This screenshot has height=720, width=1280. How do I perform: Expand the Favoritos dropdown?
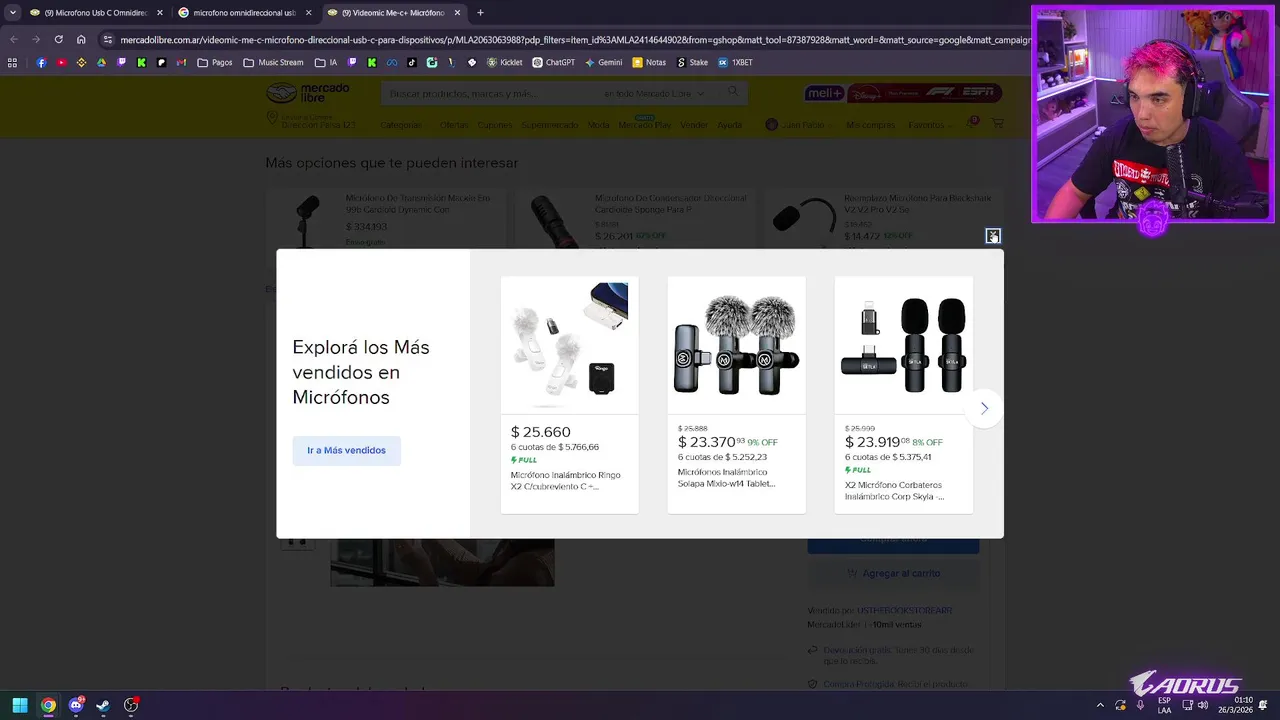coord(929,125)
